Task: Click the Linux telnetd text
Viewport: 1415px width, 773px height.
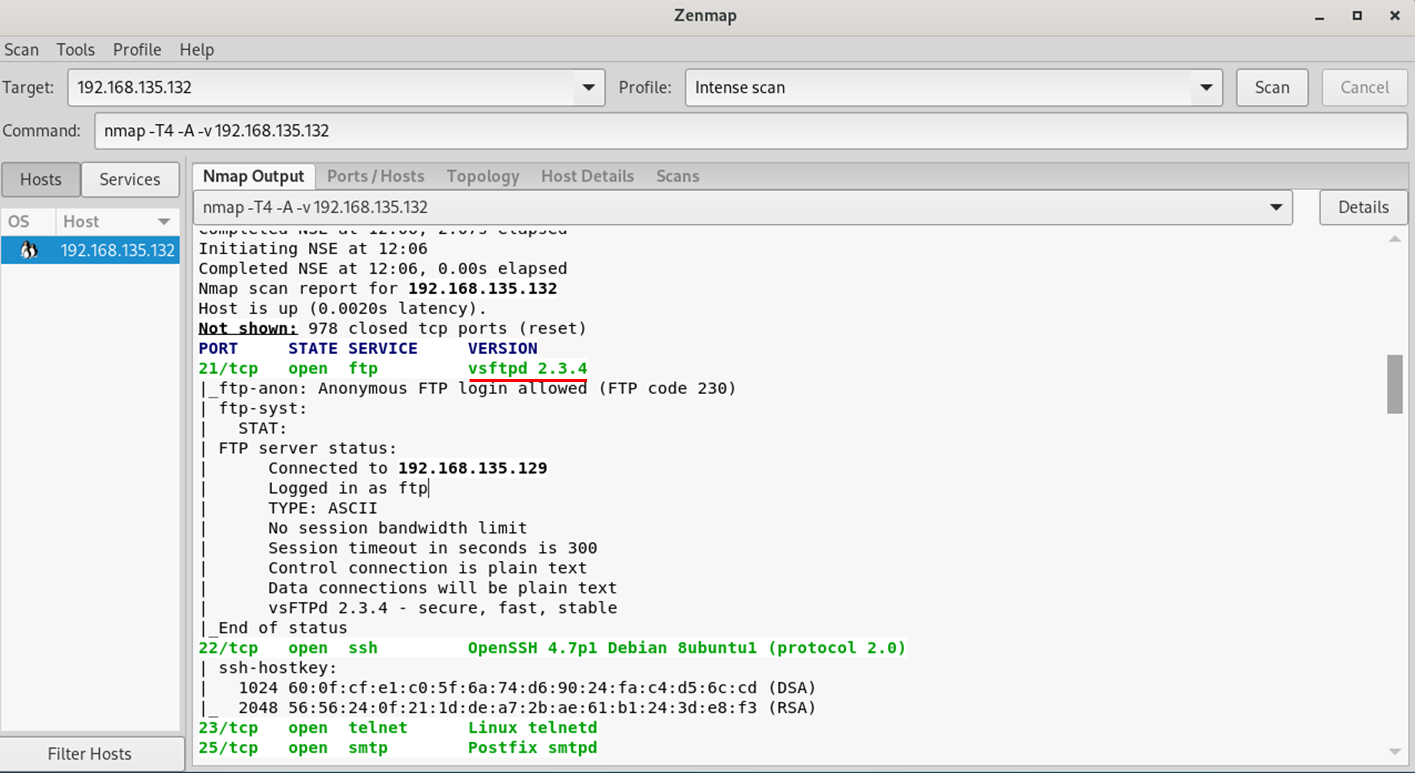Action: pyautogui.click(x=532, y=728)
